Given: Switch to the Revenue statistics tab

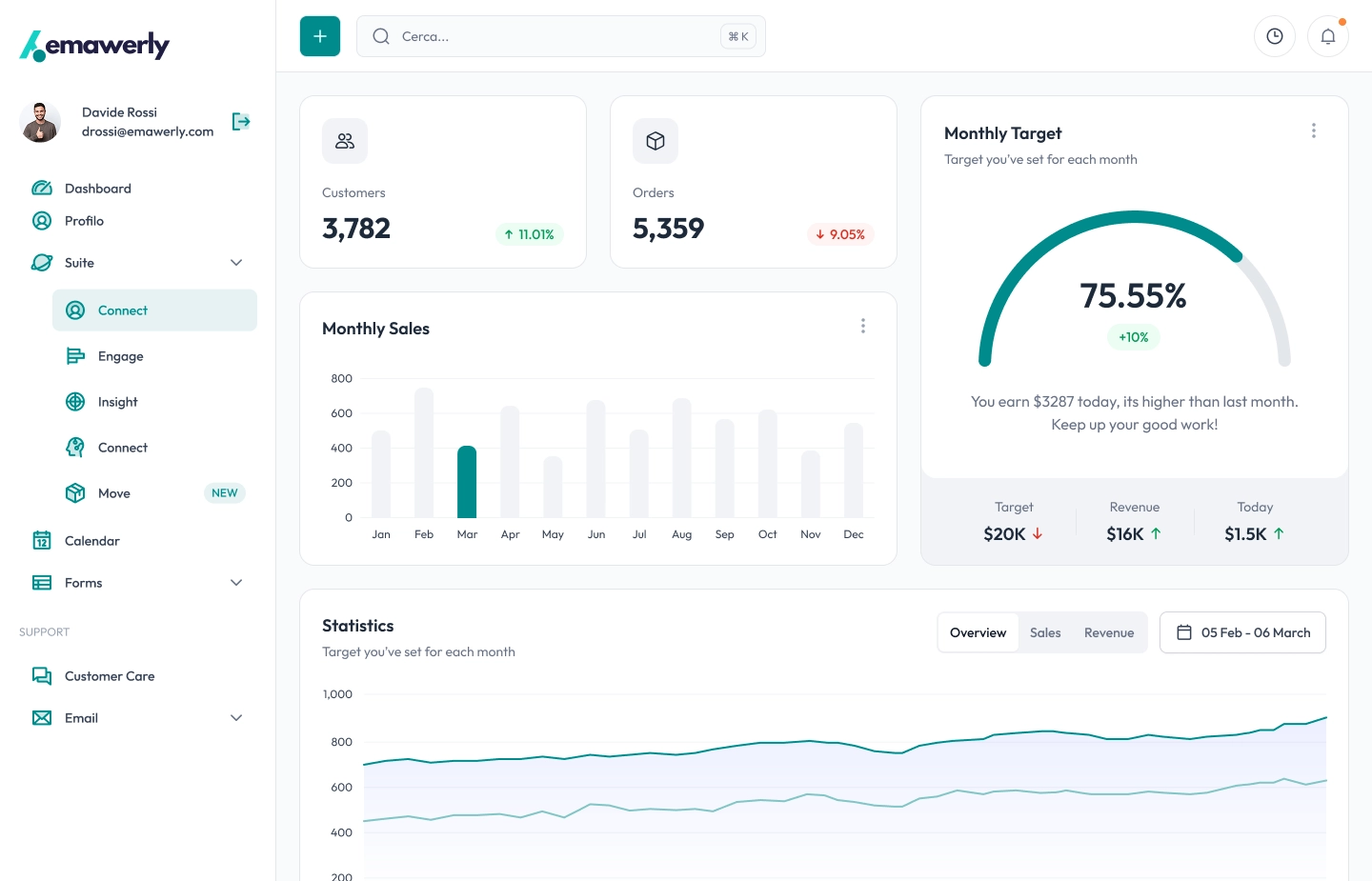Looking at the screenshot, I should [x=1109, y=632].
